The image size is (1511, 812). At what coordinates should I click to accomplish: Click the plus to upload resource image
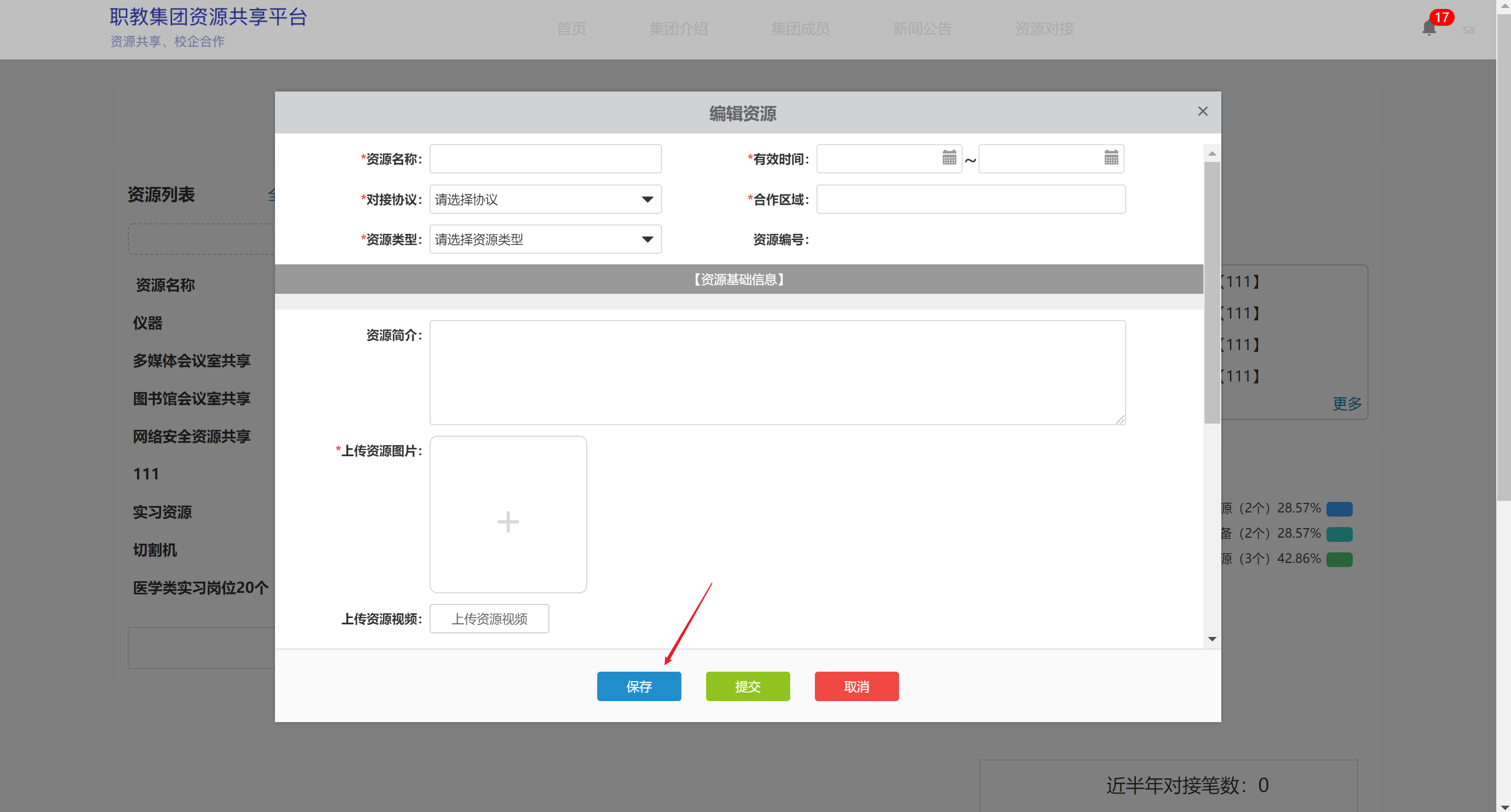tap(508, 521)
